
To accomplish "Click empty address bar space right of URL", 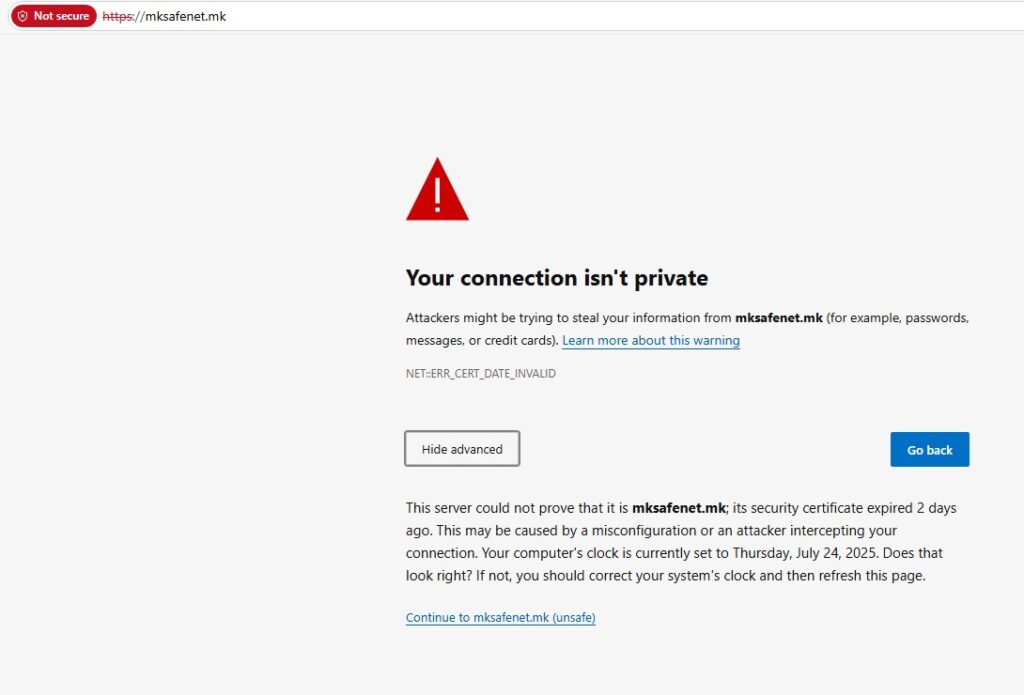I will point(620,16).
